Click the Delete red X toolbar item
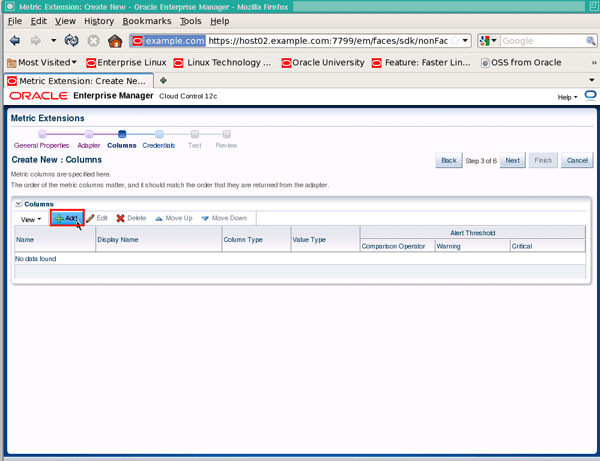The width and height of the screenshot is (600, 461). coord(131,218)
